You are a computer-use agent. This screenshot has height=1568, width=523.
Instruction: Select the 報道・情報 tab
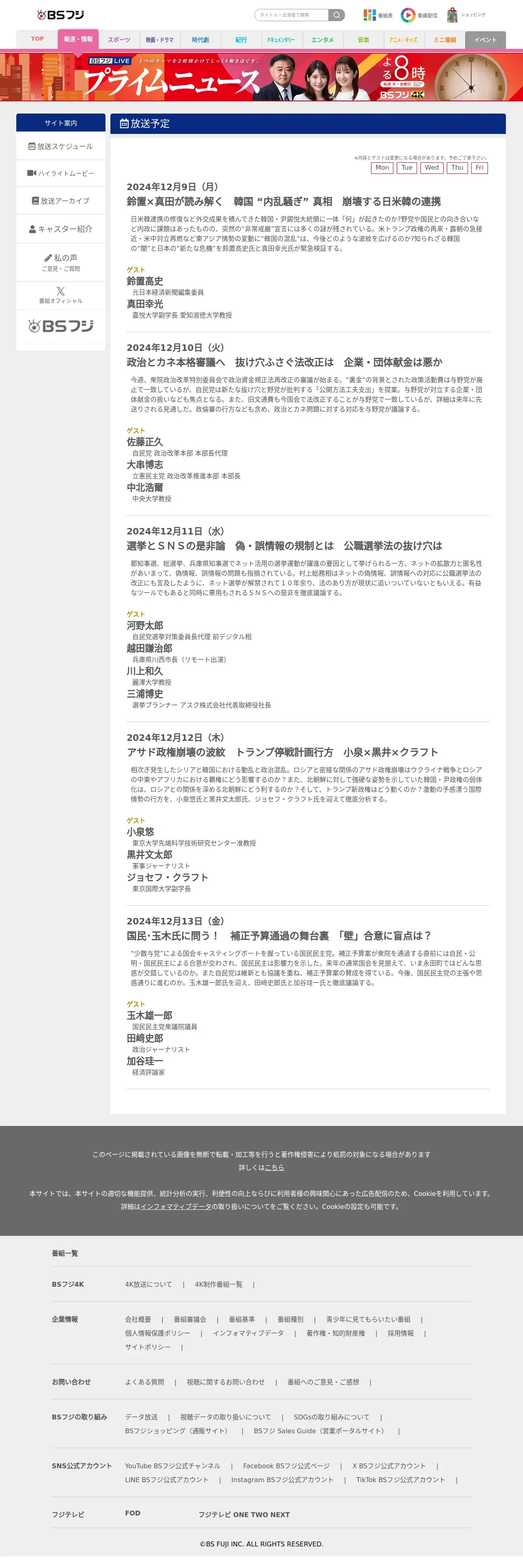coord(78,39)
